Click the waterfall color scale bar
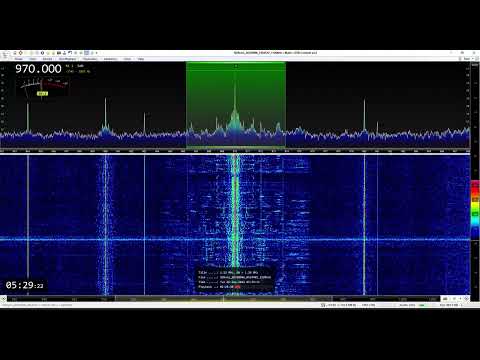Image resolution: width=480 pixels, height=360 pixels. pyautogui.click(x=475, y=210)
